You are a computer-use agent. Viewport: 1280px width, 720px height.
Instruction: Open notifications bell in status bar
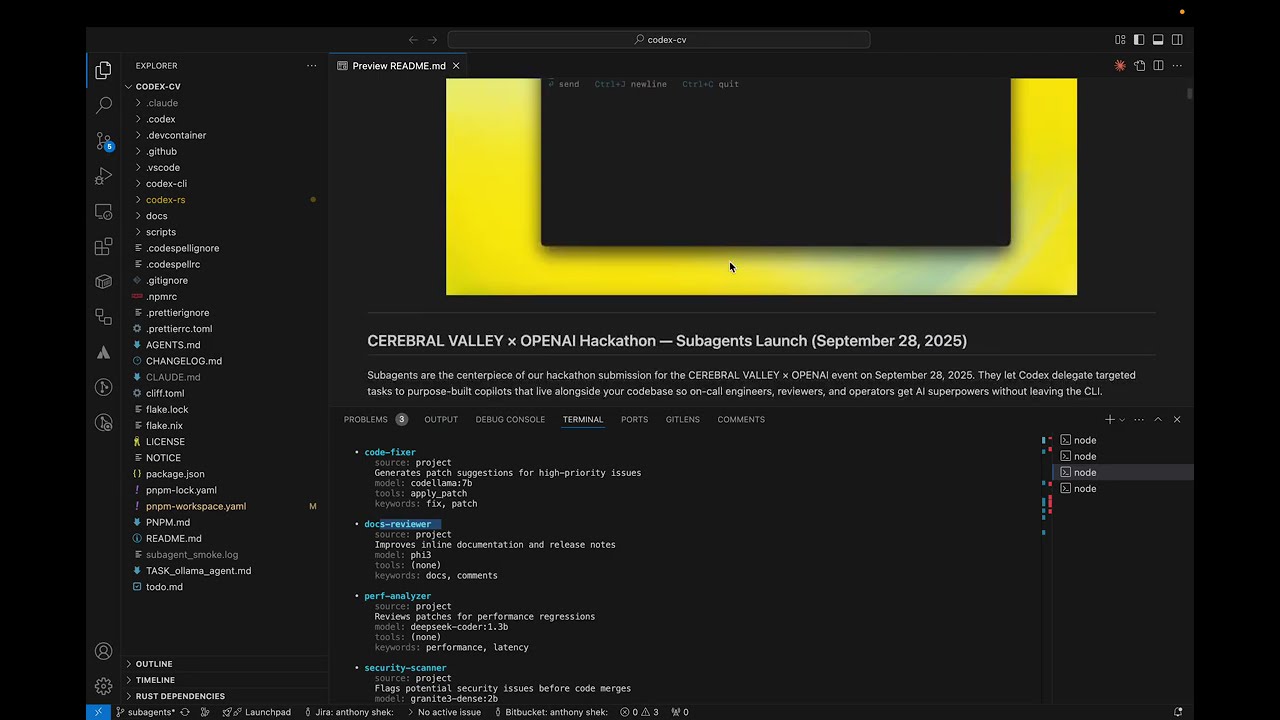coord(1178,712)
